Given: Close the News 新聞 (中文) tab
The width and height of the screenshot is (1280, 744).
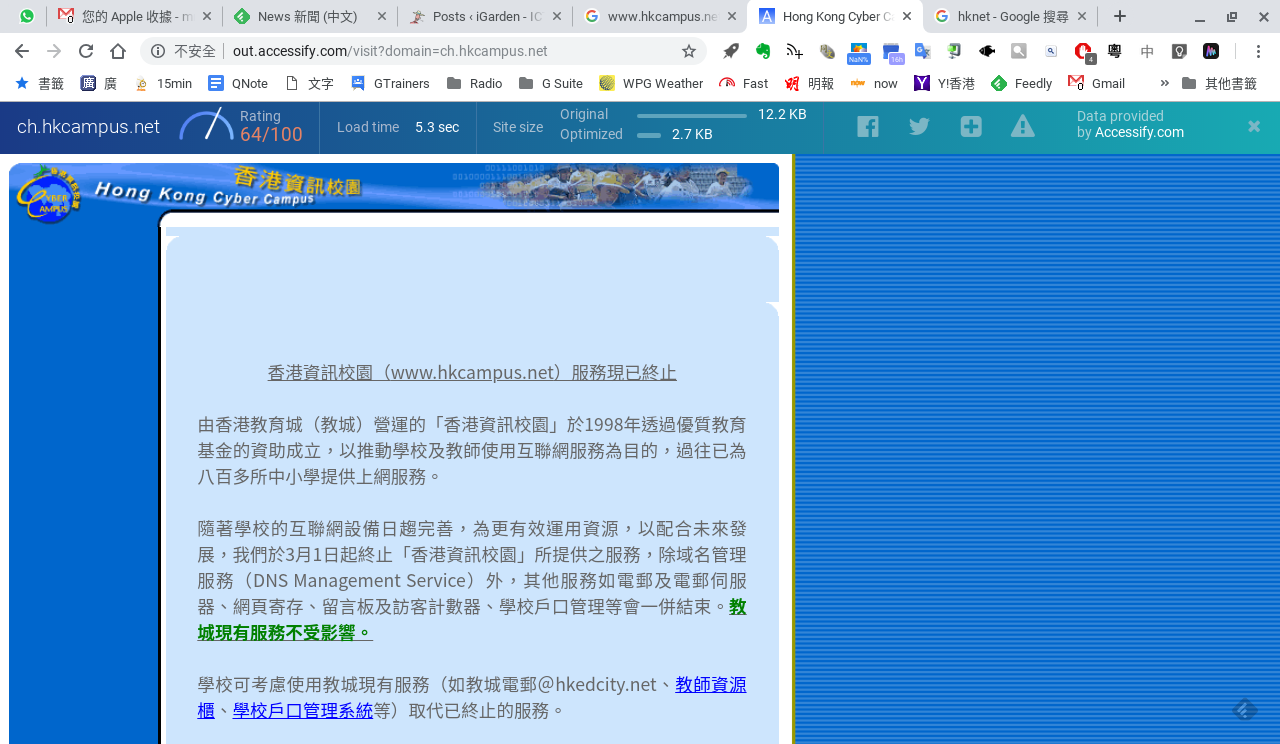Looking at the screenshot, I should click(x=382, y=16).
